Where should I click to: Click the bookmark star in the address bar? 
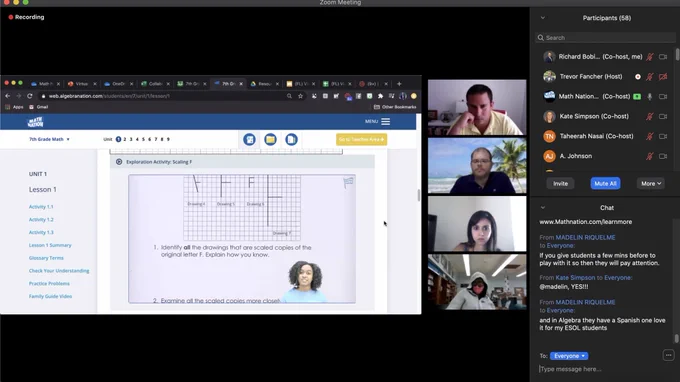pos(300,96)
